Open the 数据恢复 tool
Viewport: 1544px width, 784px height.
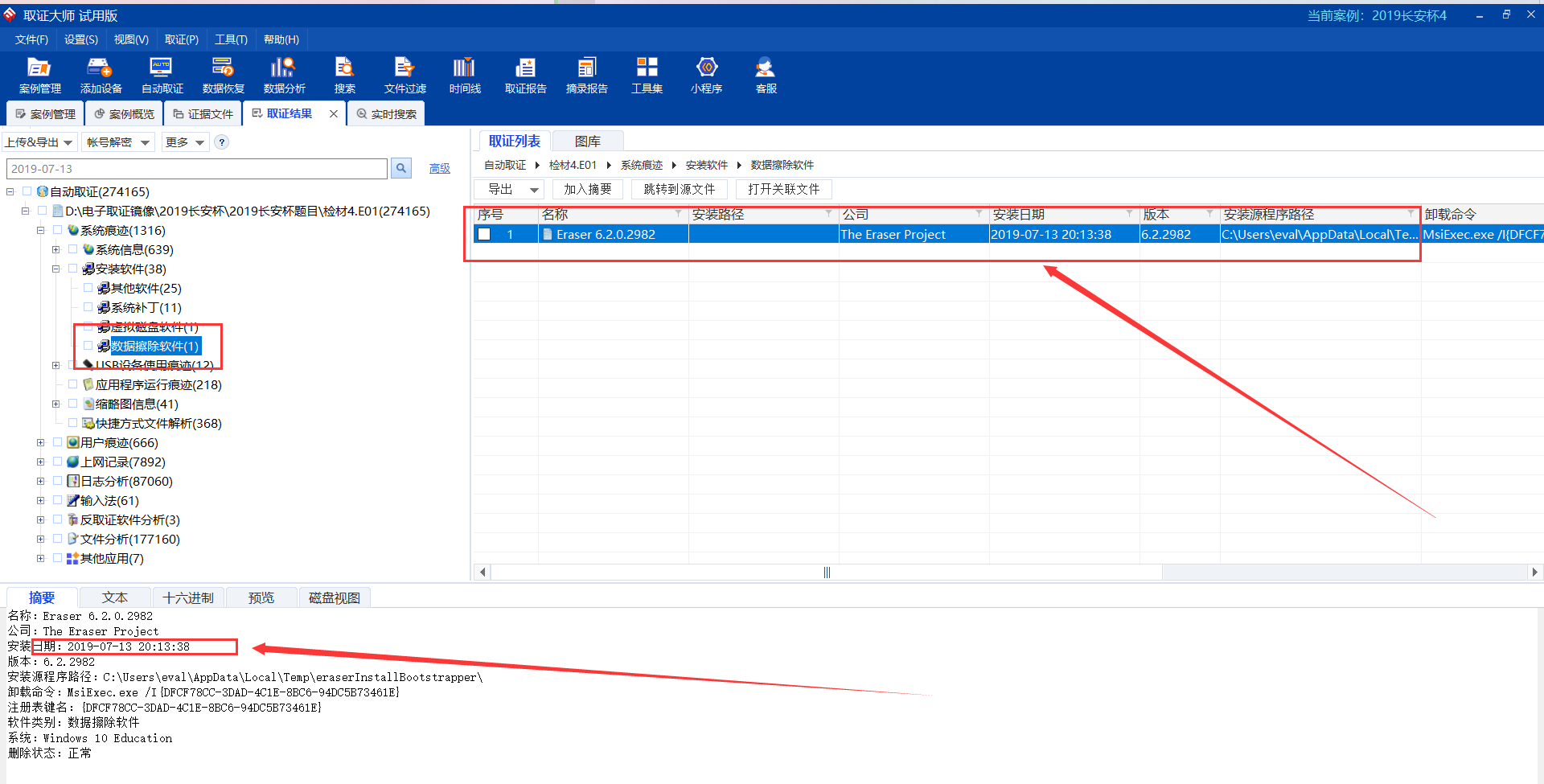(x=223, y=76)
